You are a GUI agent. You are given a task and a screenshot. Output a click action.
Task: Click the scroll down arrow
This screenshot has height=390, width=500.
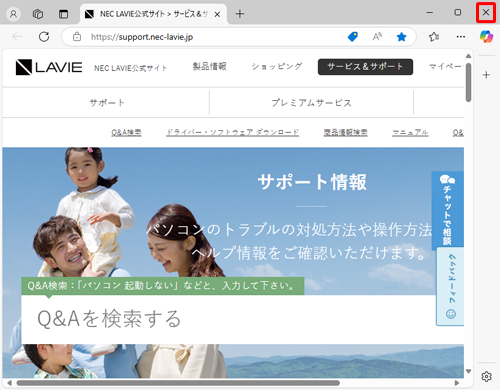468,371
